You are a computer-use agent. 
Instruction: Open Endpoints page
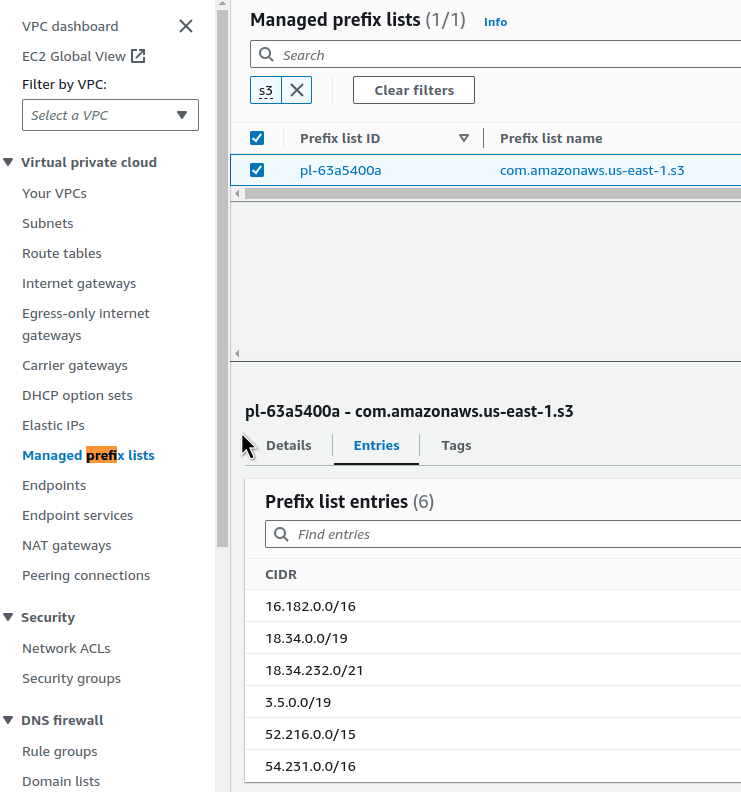tap(54, 486)
